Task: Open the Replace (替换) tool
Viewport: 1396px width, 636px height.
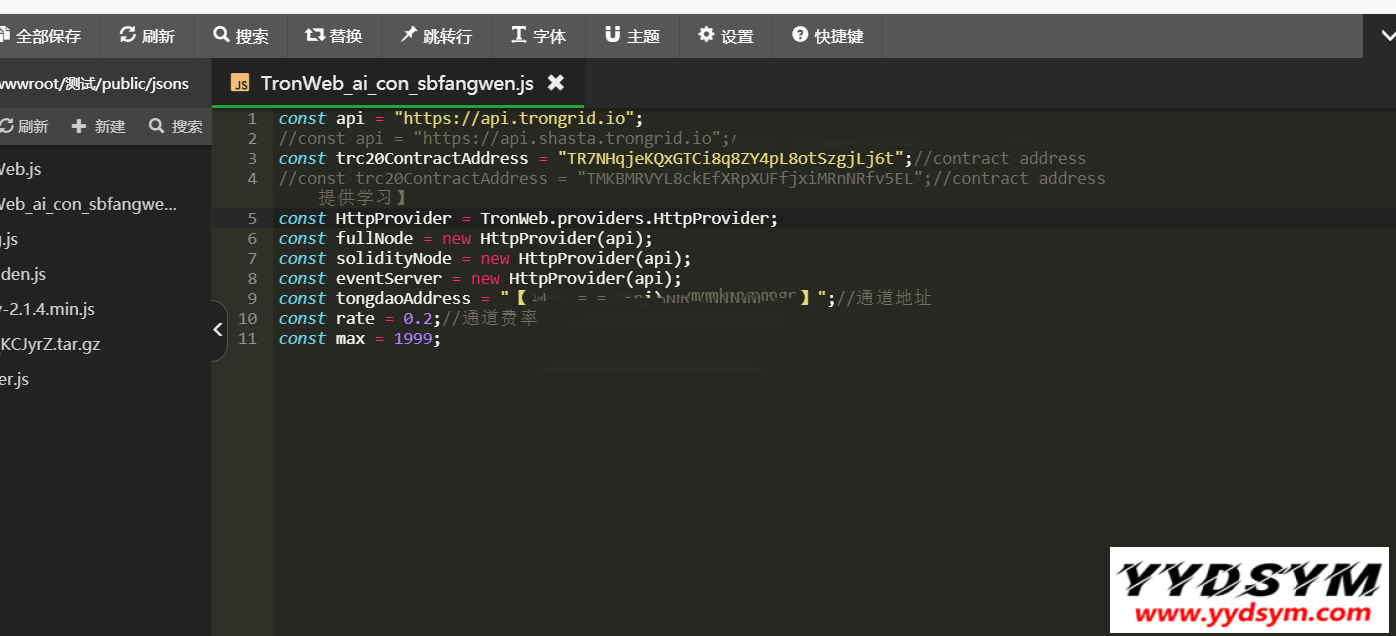Action: (x=315, y=36)
